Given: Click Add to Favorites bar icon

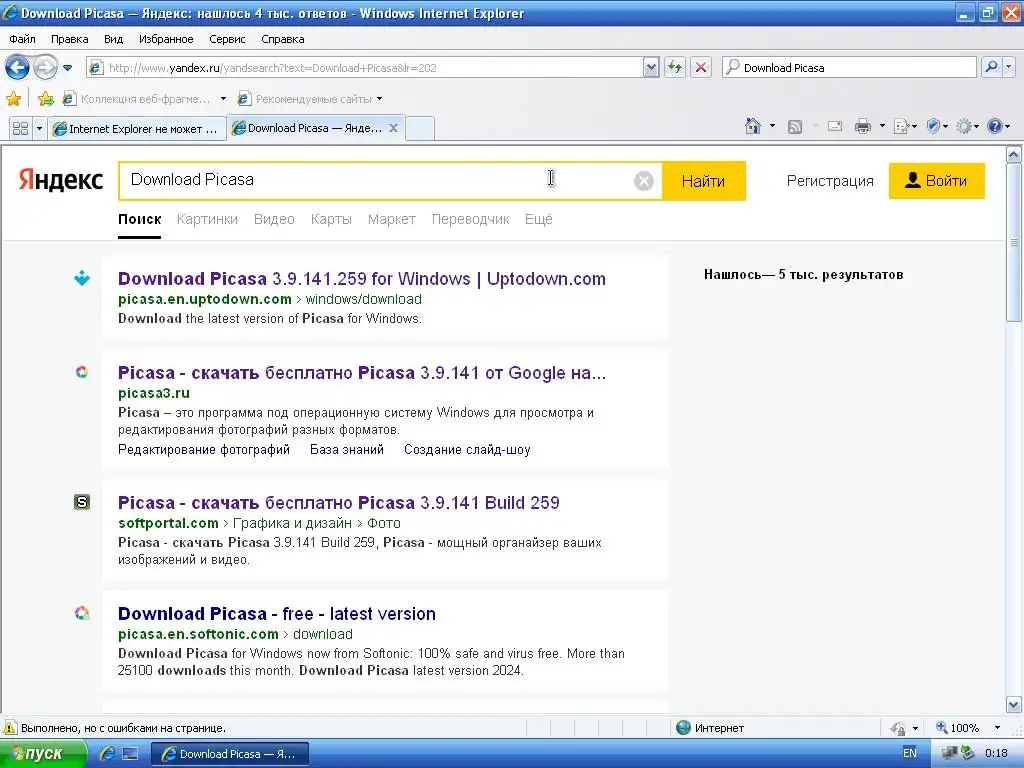Looking at the screenshot, I should pos(45,99).
